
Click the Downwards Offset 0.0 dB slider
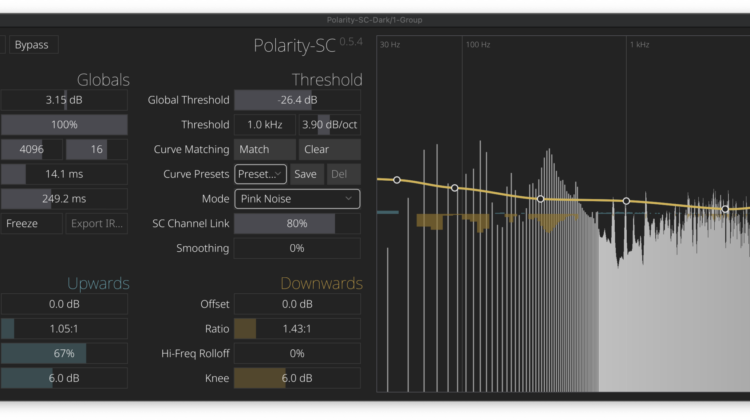coord(297,304)
